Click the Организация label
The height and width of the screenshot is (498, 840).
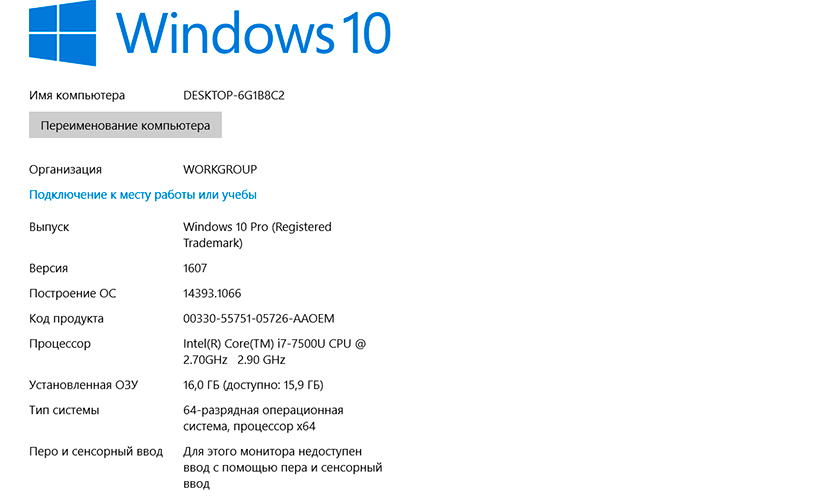(x=65, y=170)
